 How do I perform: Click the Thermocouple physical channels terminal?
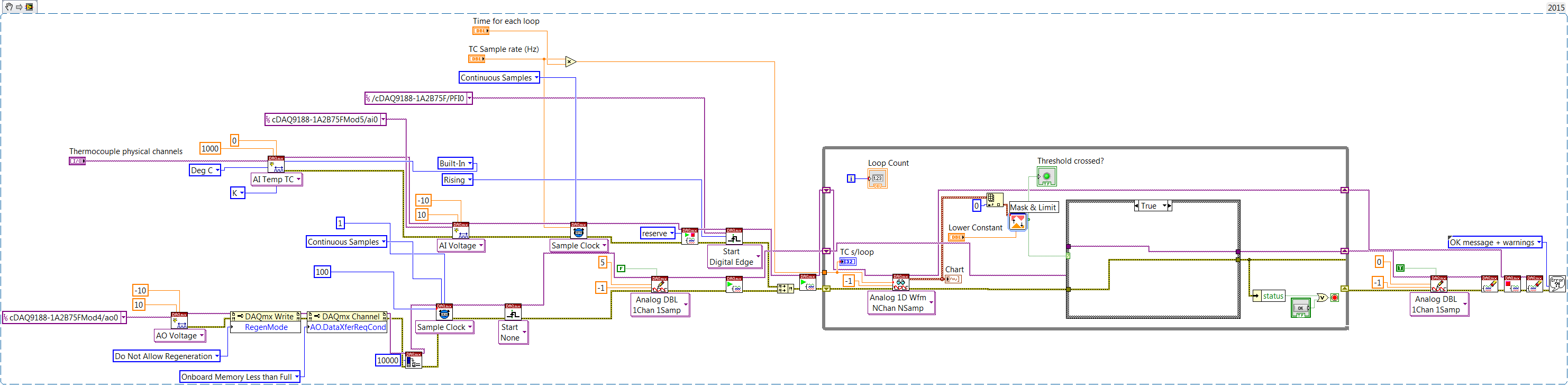77,162
